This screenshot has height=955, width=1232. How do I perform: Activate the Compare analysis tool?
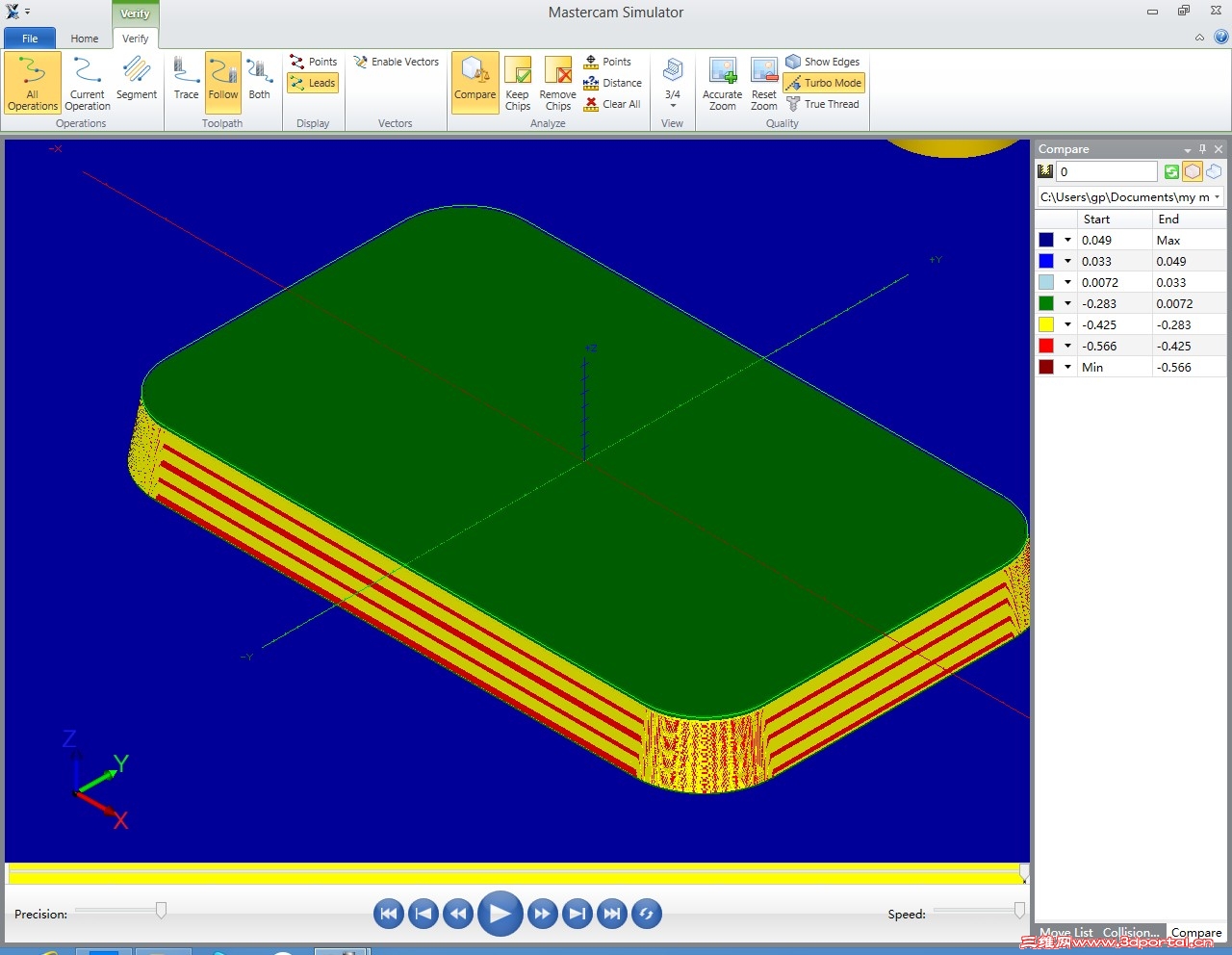click(x=475, y=83)
